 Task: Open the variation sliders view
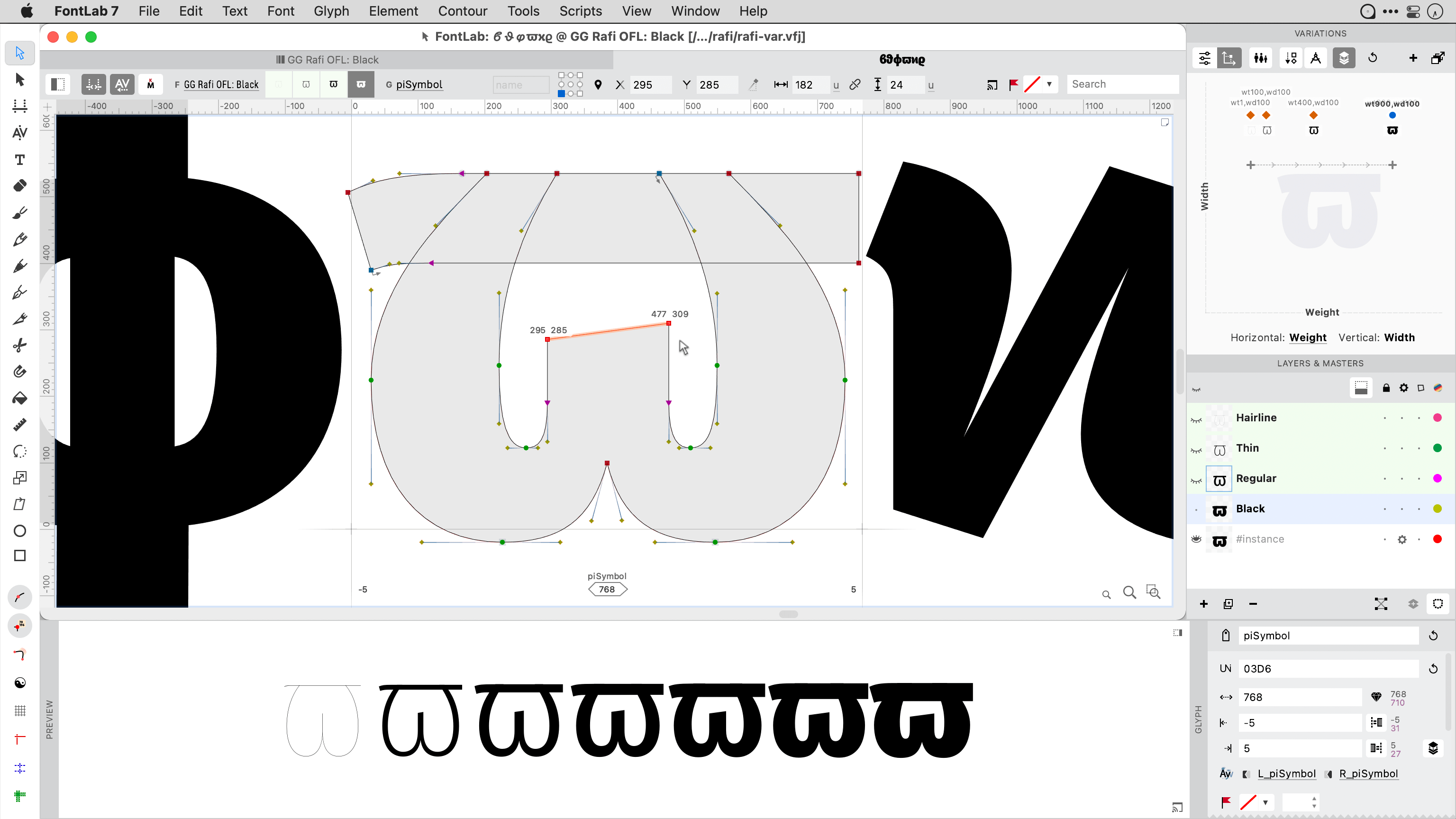1204,58
